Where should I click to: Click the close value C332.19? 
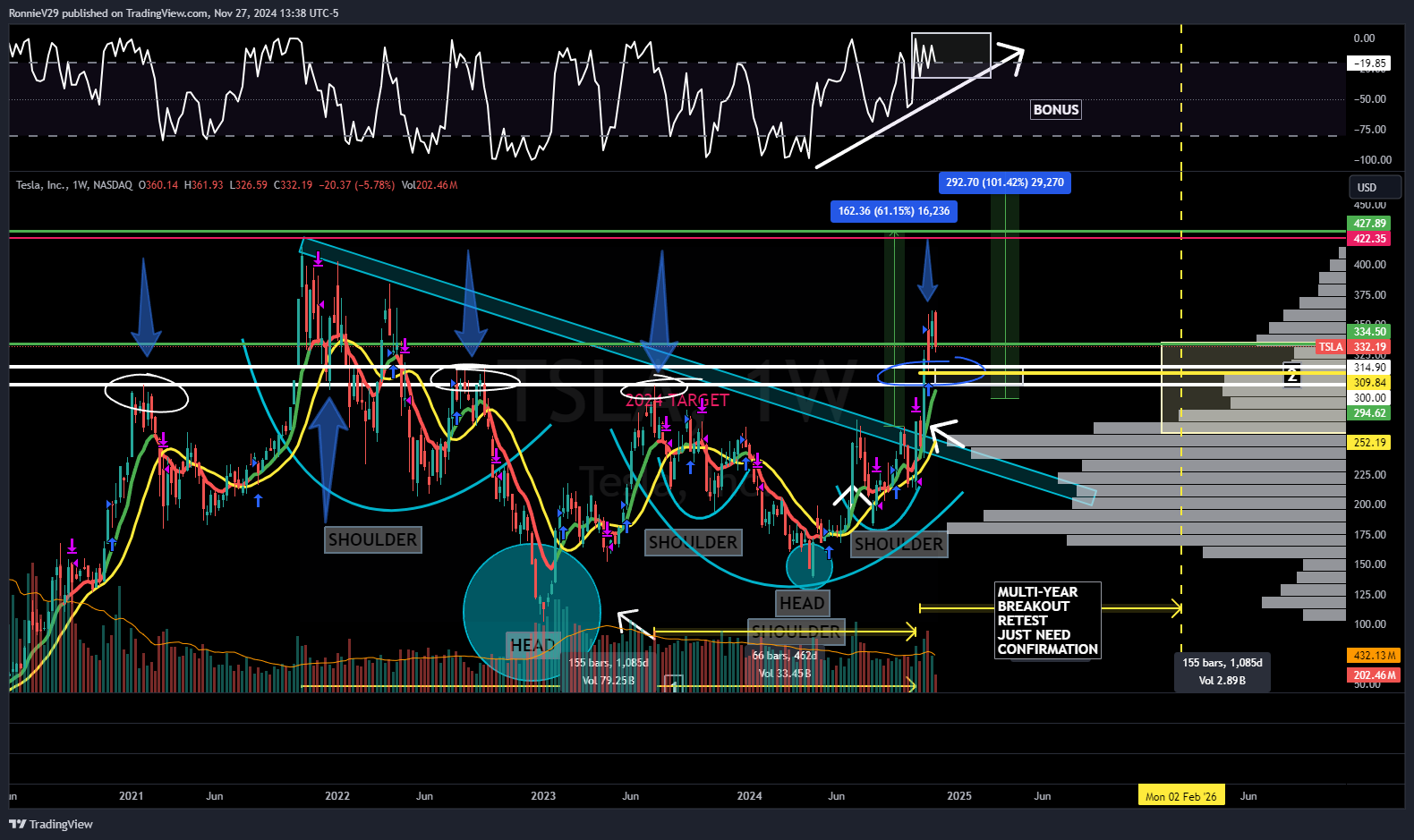[293, 185]
